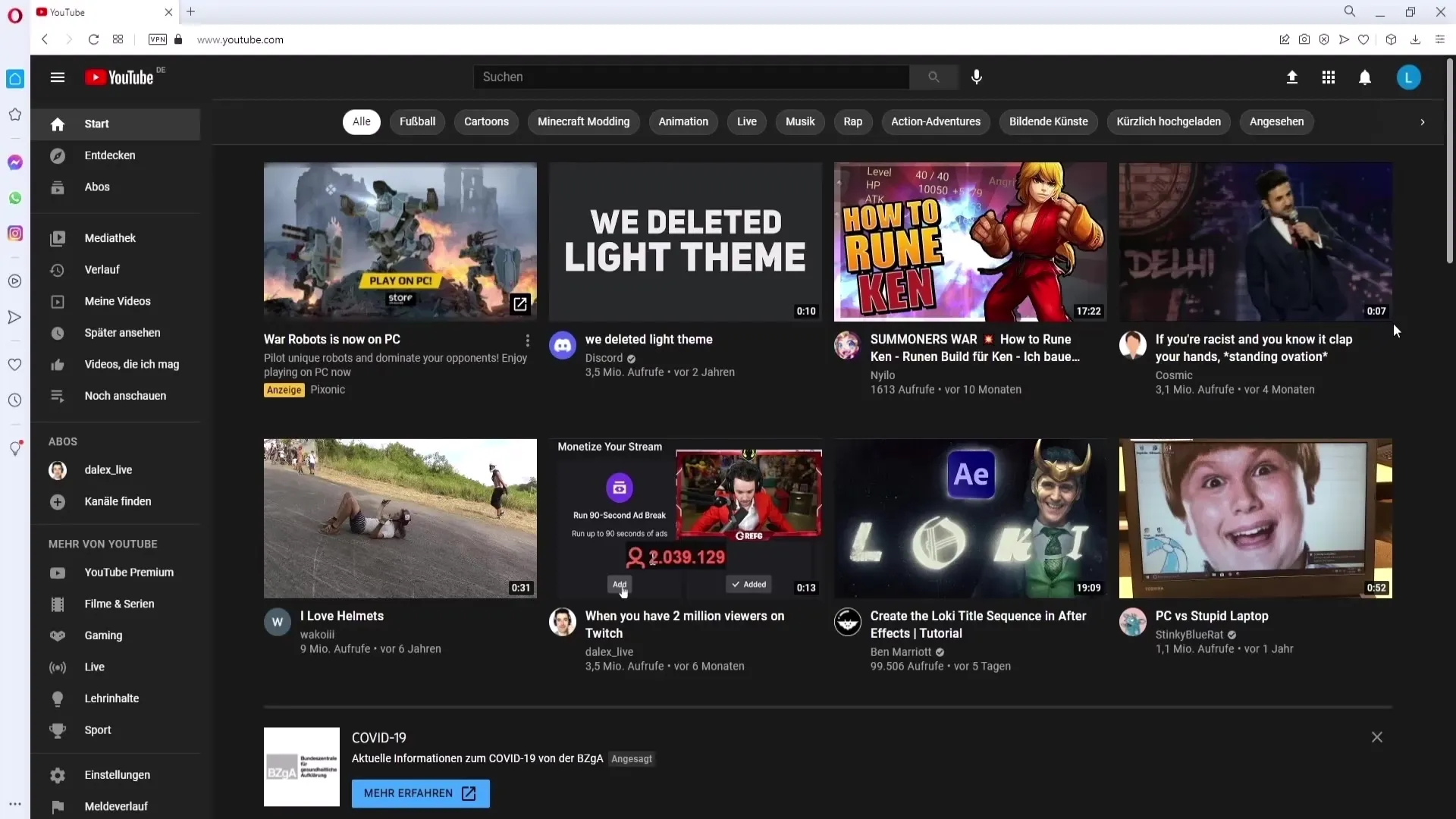Open the YouTube hamburger guide menu

(58, 77)
